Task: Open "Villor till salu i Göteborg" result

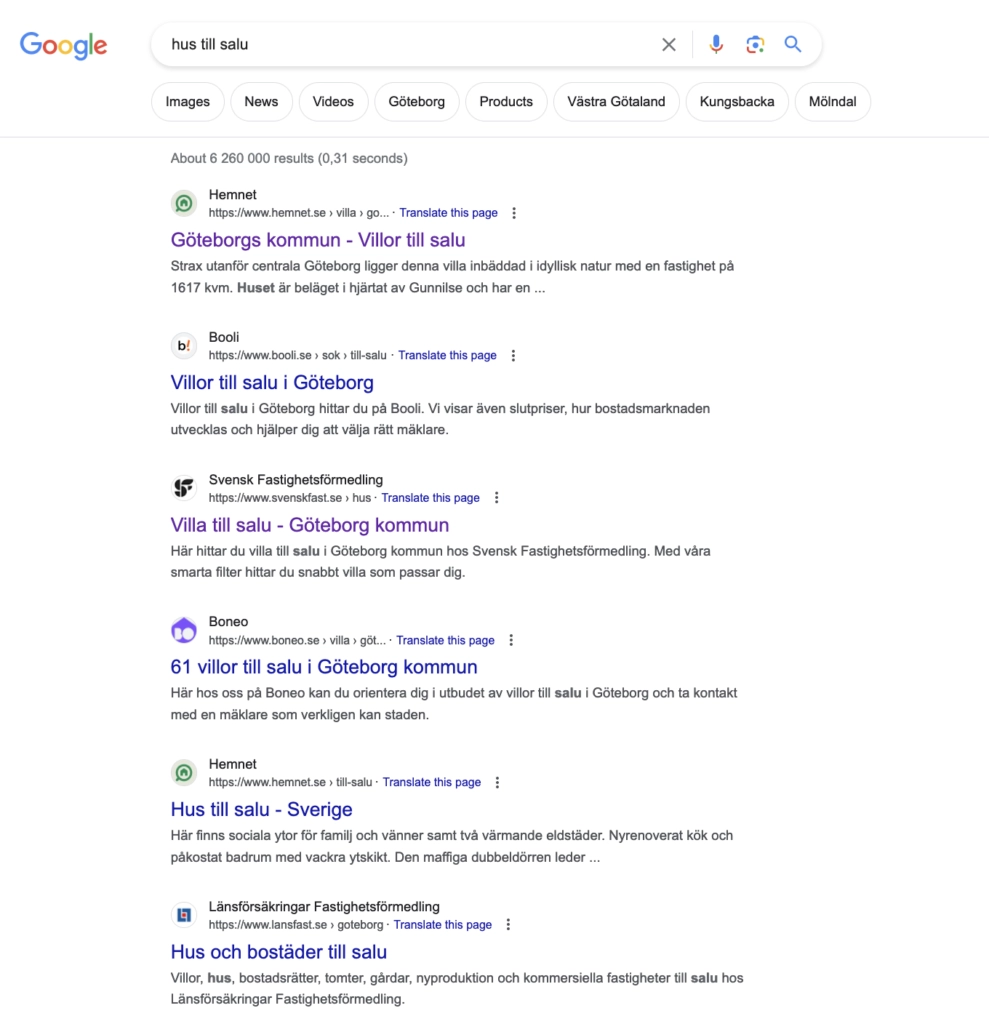Action: point(272,383)
